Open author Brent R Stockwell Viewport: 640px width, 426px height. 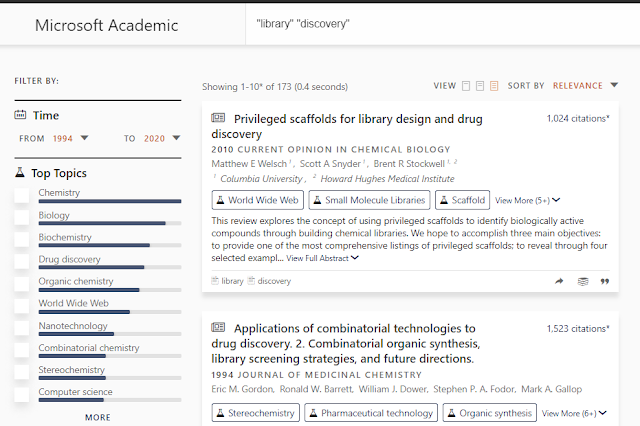(409, 164)
